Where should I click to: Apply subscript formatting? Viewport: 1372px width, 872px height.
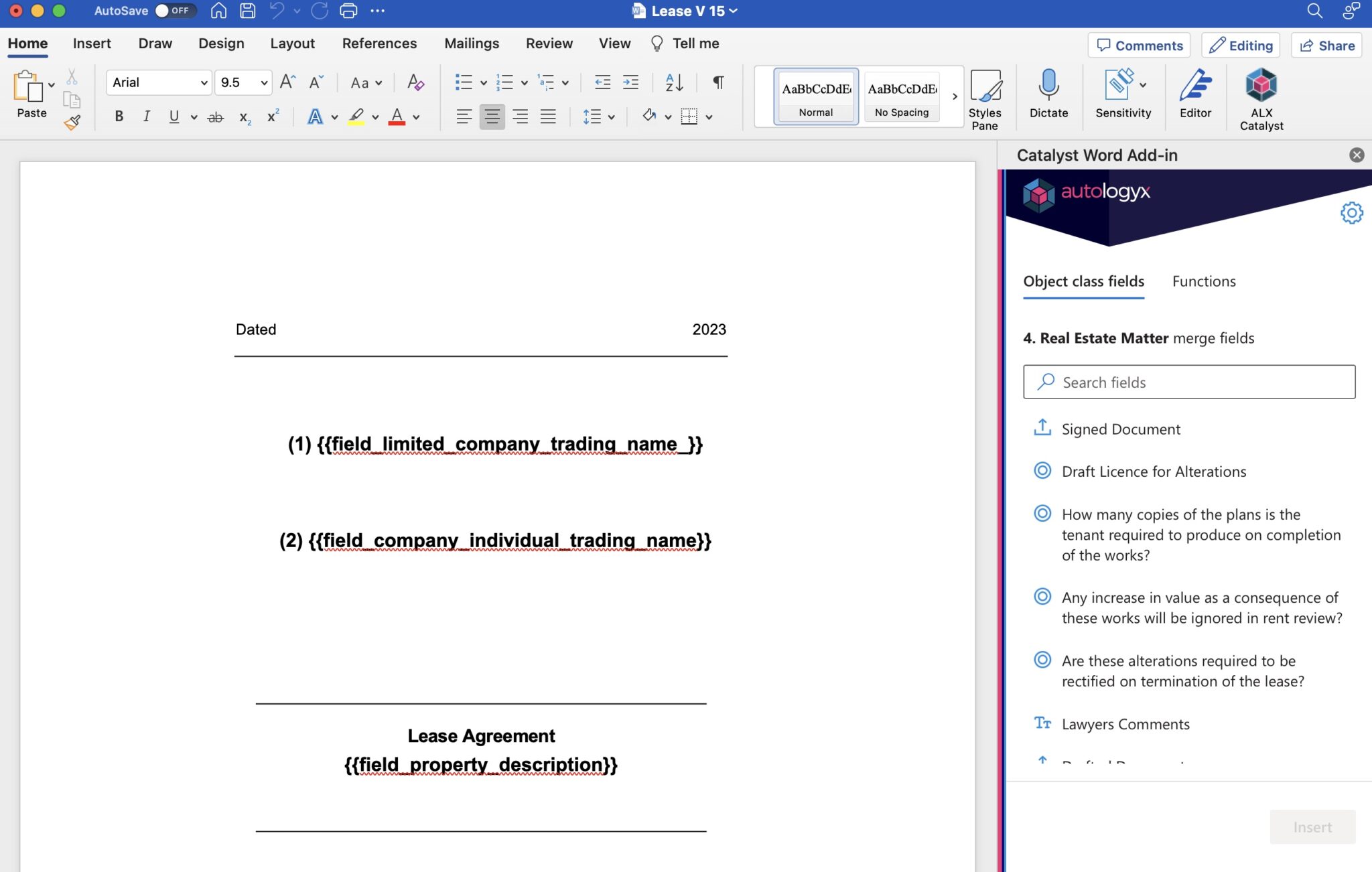(x=245, y=117)
